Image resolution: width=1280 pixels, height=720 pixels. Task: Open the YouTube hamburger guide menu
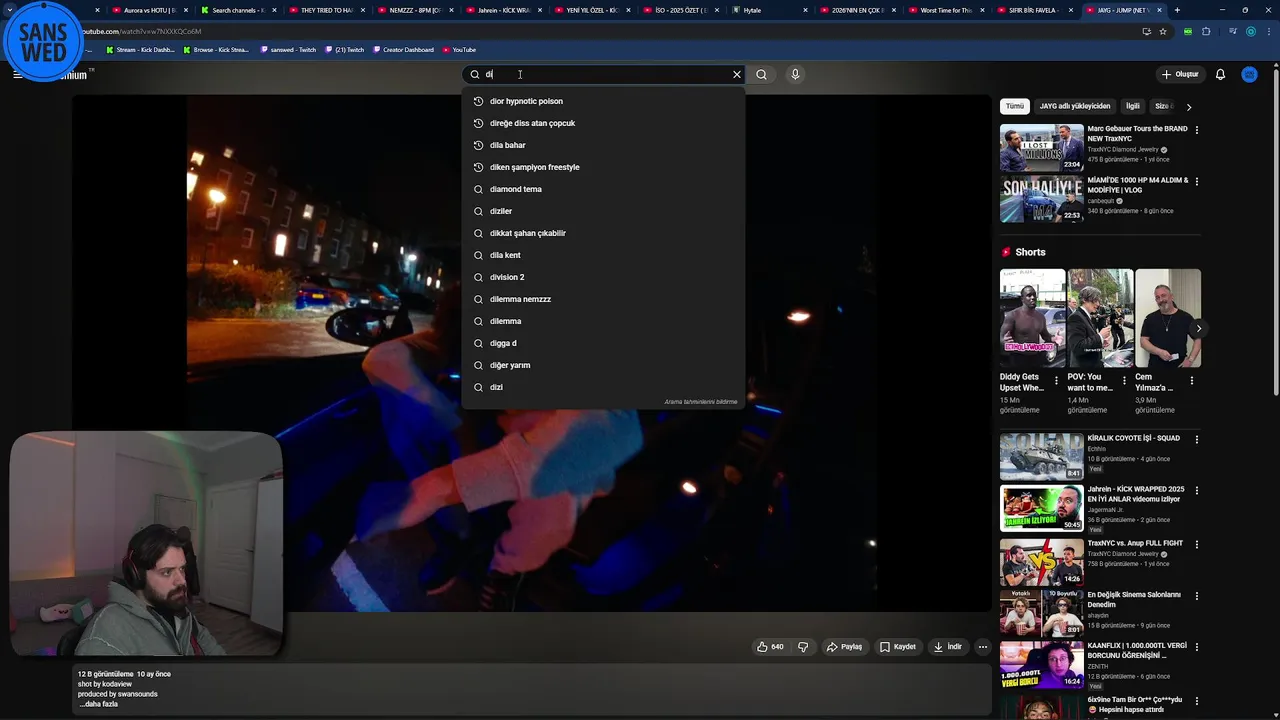(x=17, y=74)
